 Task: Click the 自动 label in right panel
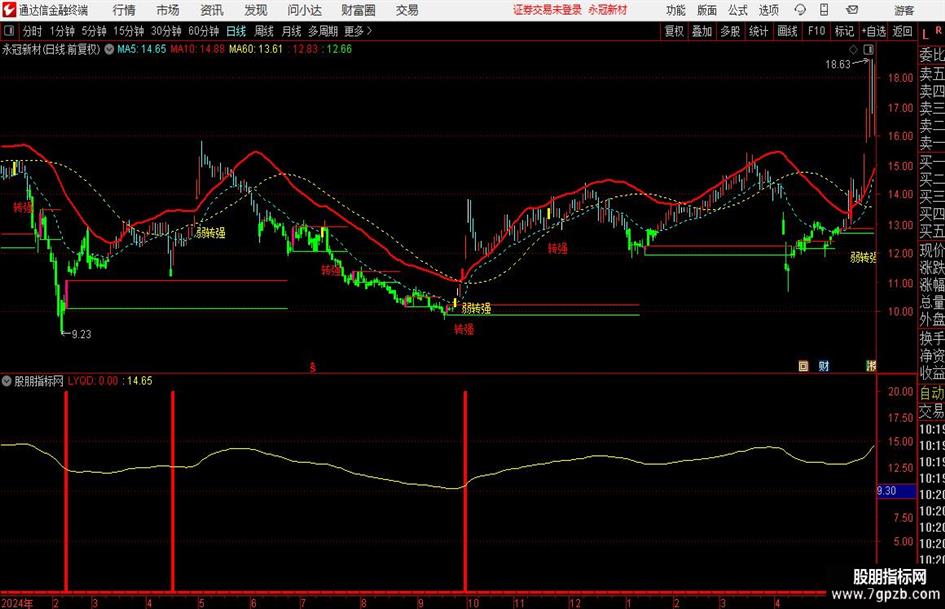point(932,393)
